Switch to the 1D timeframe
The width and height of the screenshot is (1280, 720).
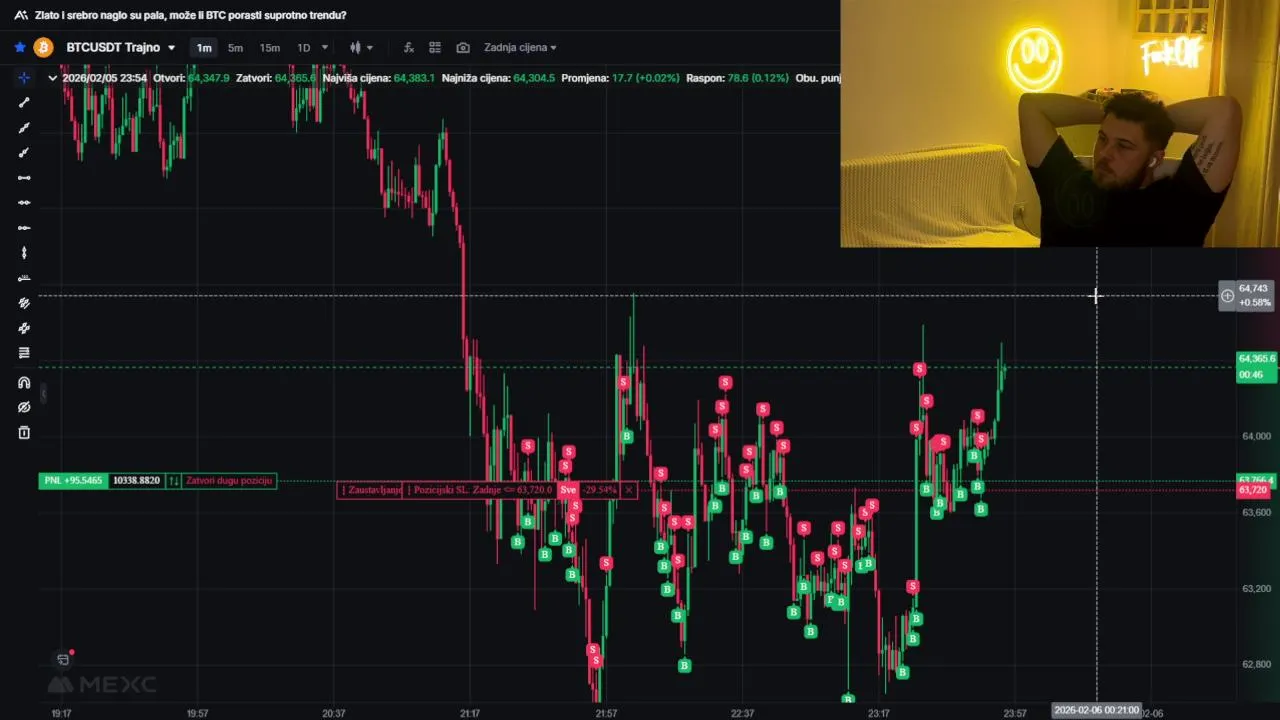tap(304, 48)
